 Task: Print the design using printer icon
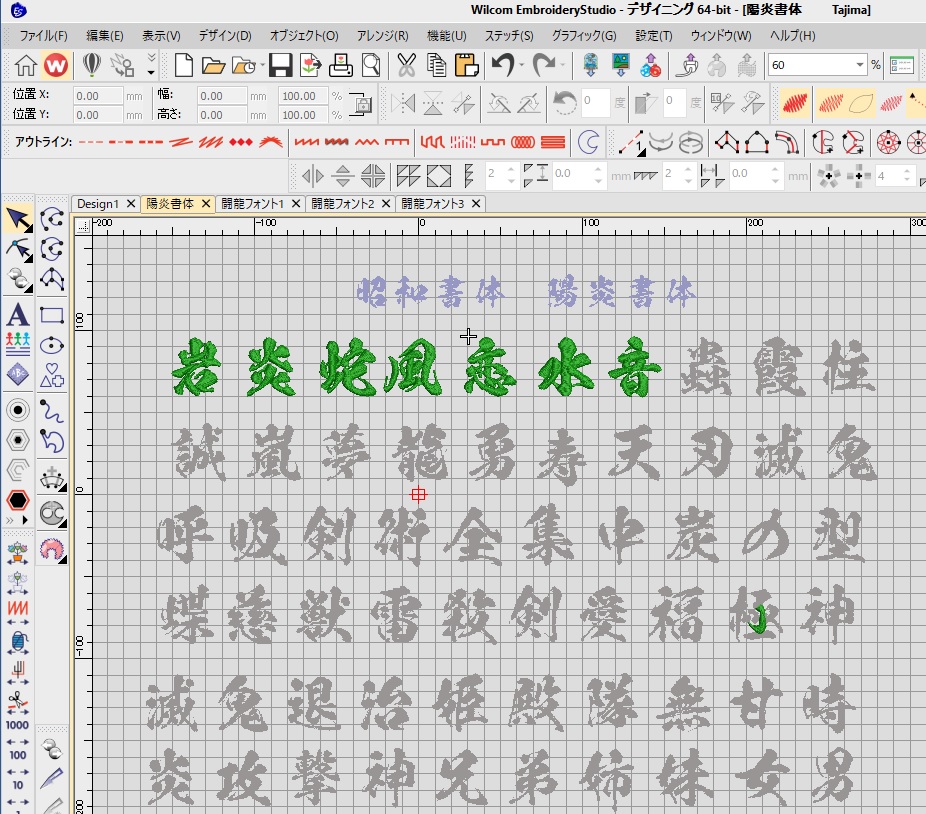(340, 65)
